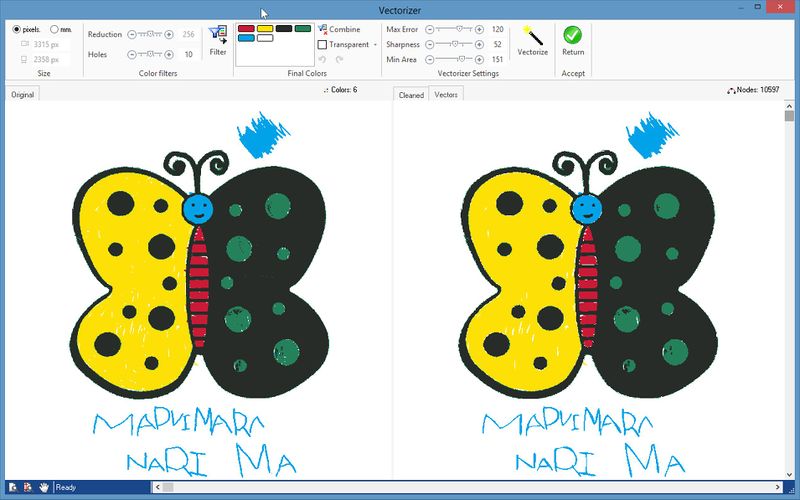Image resolution: width=800 pixels, height=500 pixels.
Task: Pick the red swatch in Final Colors
Action: tap(245, 29)
